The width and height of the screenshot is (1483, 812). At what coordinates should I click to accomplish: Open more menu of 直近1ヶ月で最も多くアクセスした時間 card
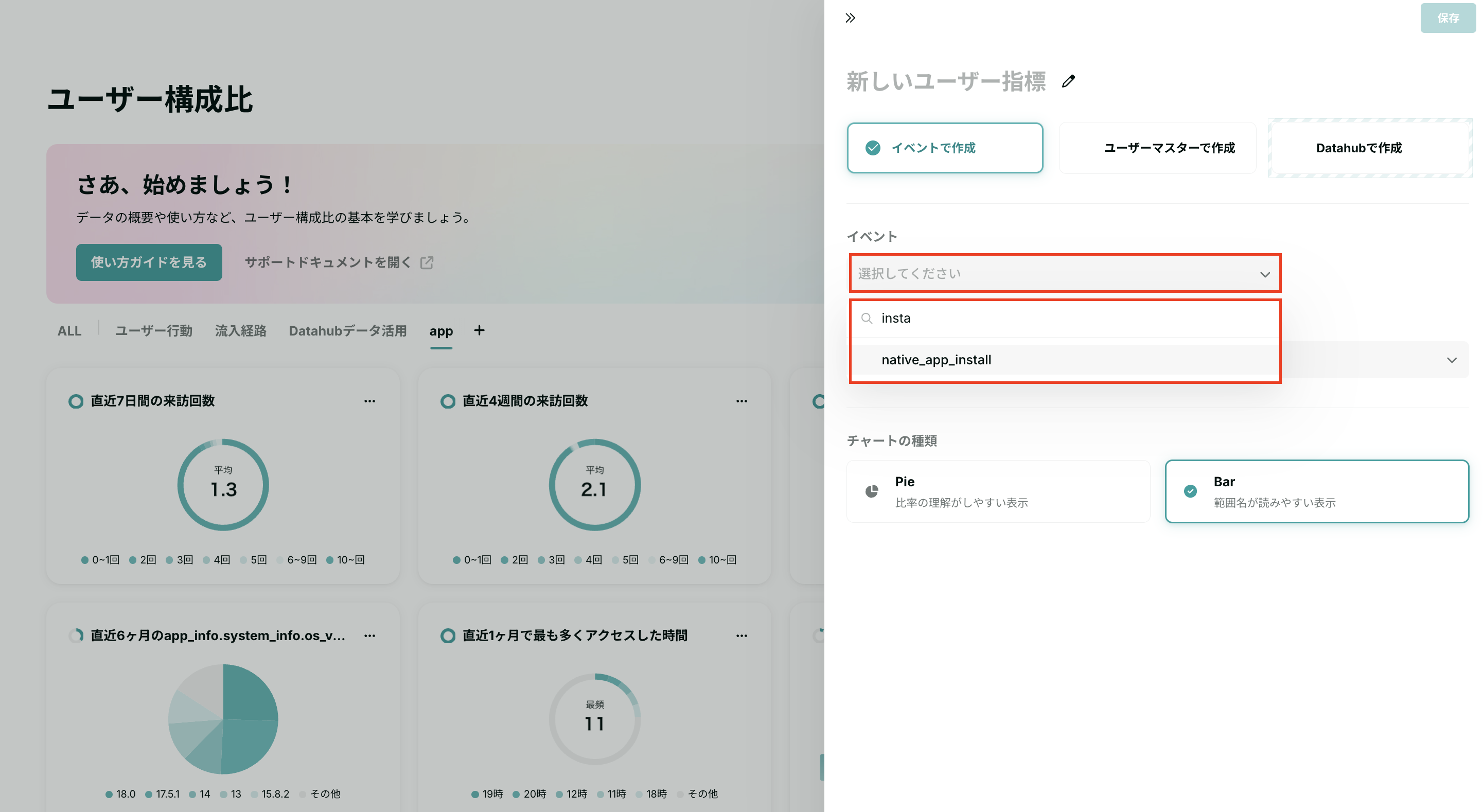point(741,636)
